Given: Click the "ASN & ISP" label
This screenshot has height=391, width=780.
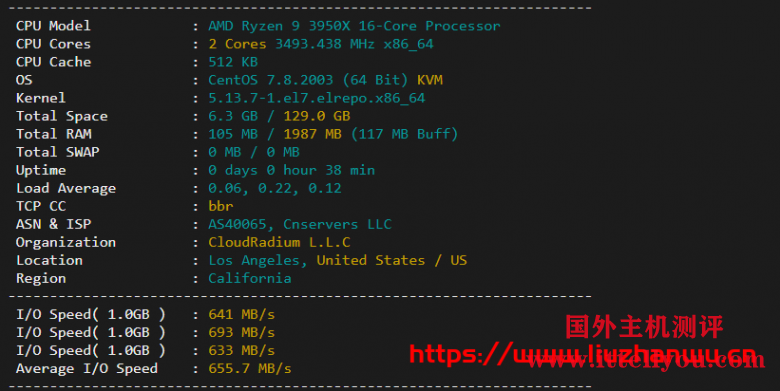Looking at the screenshot, I should 53,224.
